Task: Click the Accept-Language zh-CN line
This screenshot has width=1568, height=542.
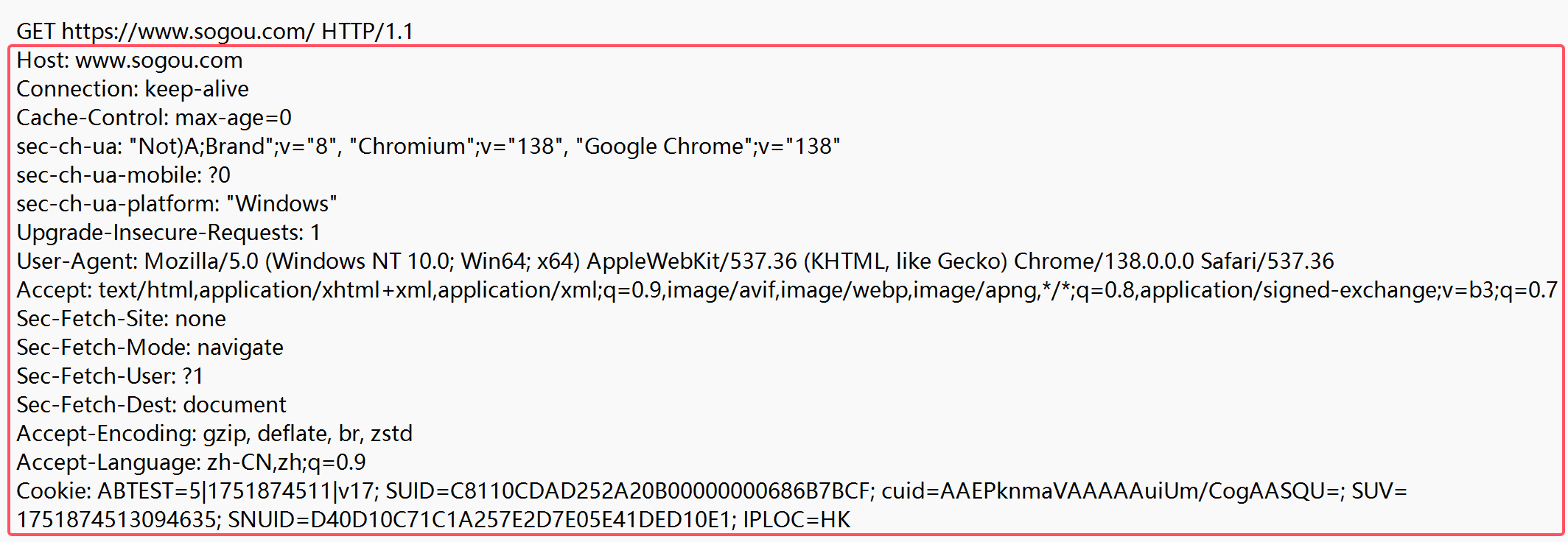Action: click(x=191, y=462)
